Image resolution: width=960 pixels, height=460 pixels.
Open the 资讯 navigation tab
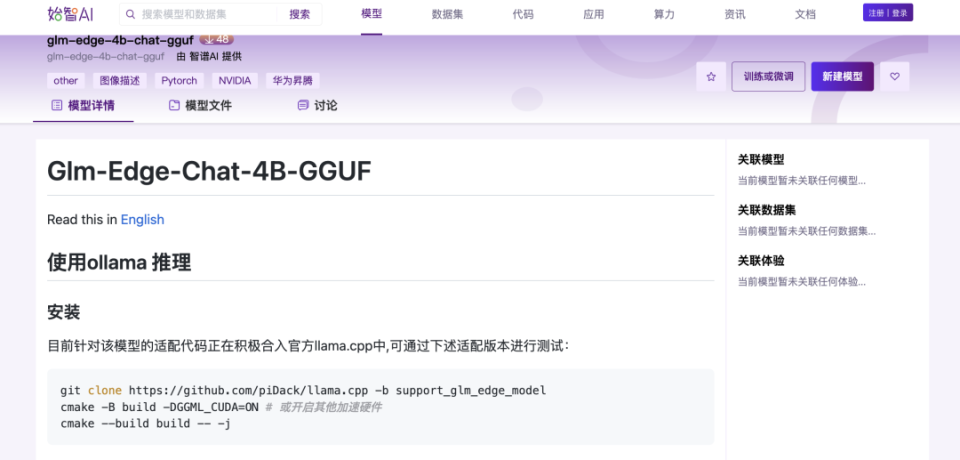735,14
